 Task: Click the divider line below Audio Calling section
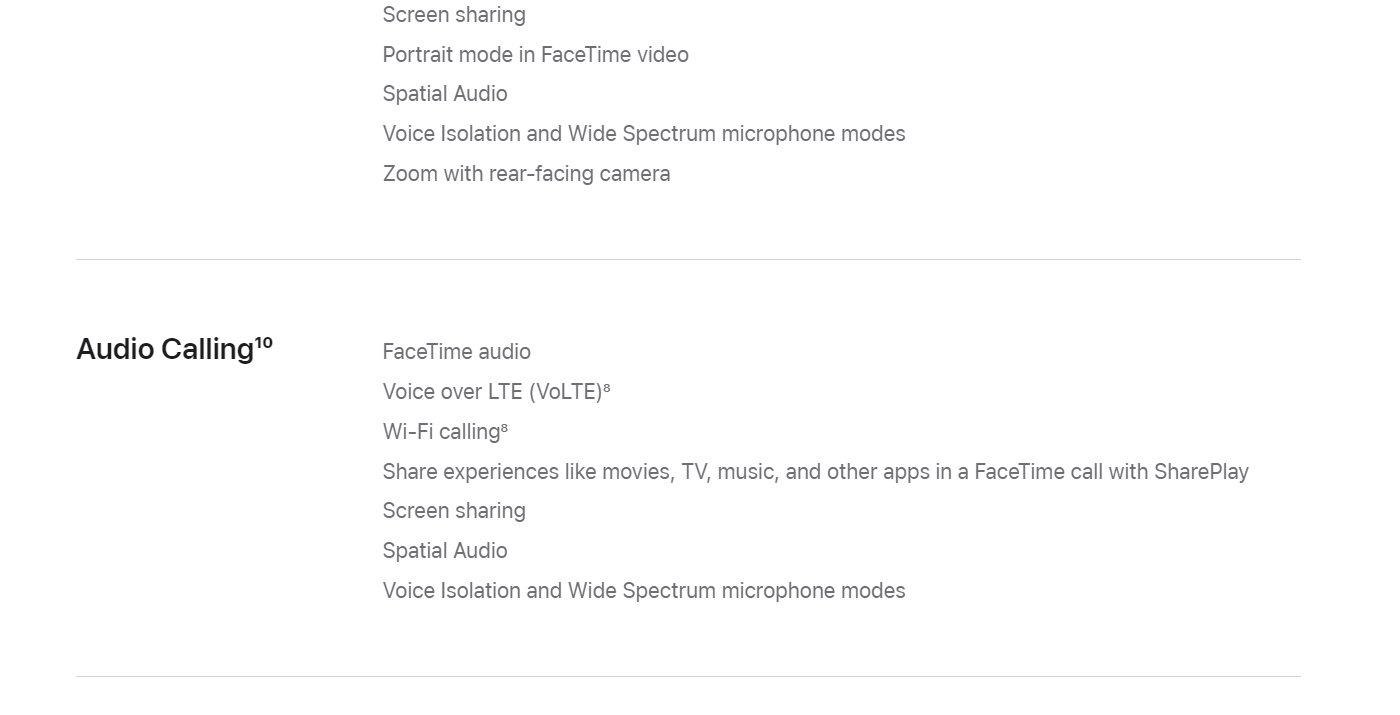pyautogui.click(x=688, y=676)
